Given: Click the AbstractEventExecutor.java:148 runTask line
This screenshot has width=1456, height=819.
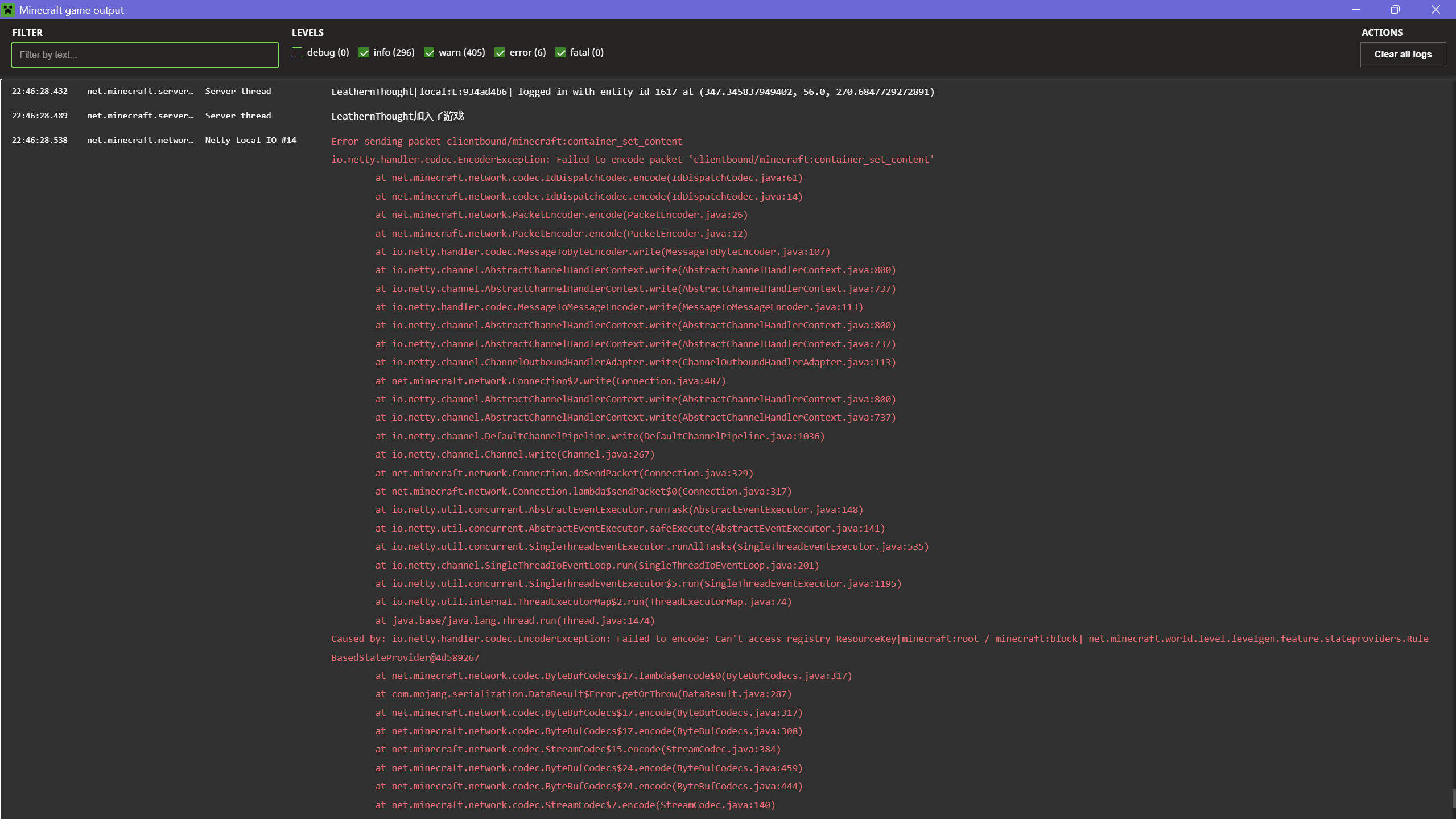Looking at the screenshot, I should [619, 509].
